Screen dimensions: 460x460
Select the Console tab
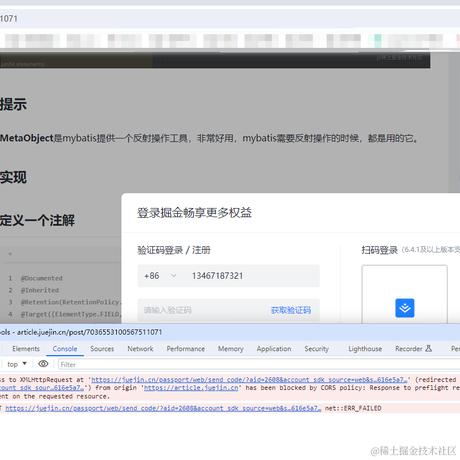65,349
